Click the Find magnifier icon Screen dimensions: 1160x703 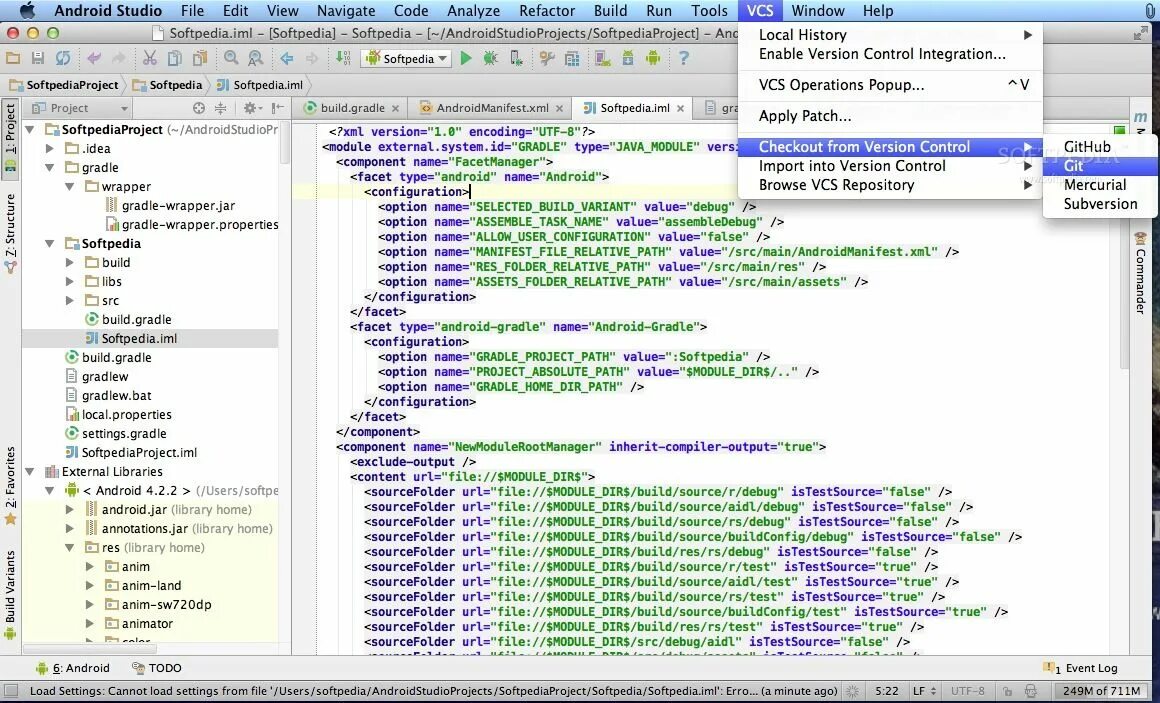coord(231,58)
